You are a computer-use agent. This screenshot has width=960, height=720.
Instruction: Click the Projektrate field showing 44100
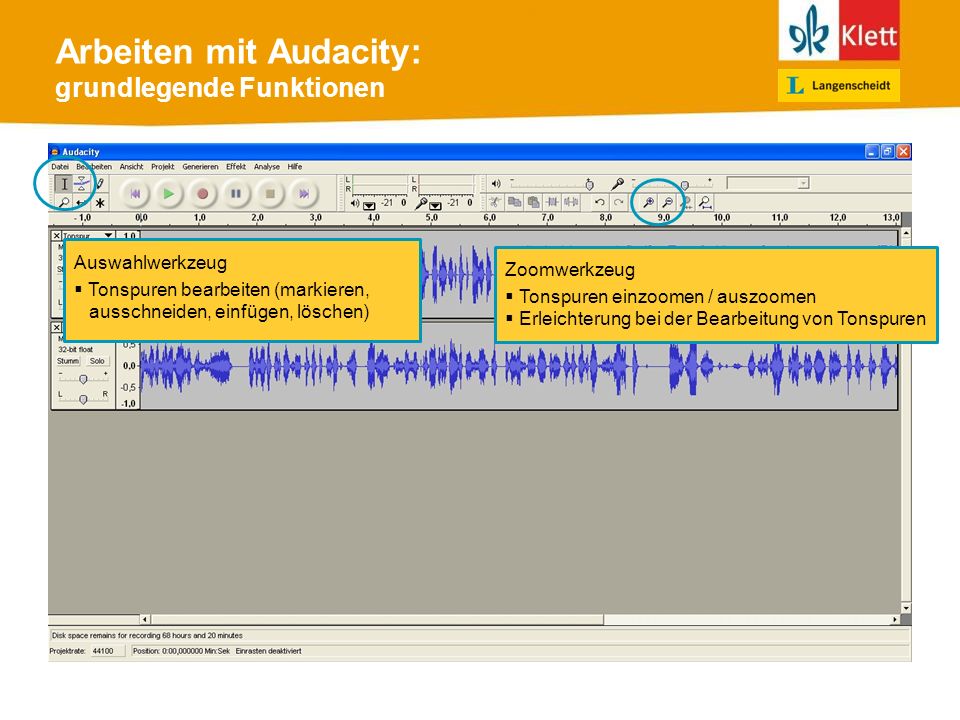click(x=107, y=651)
